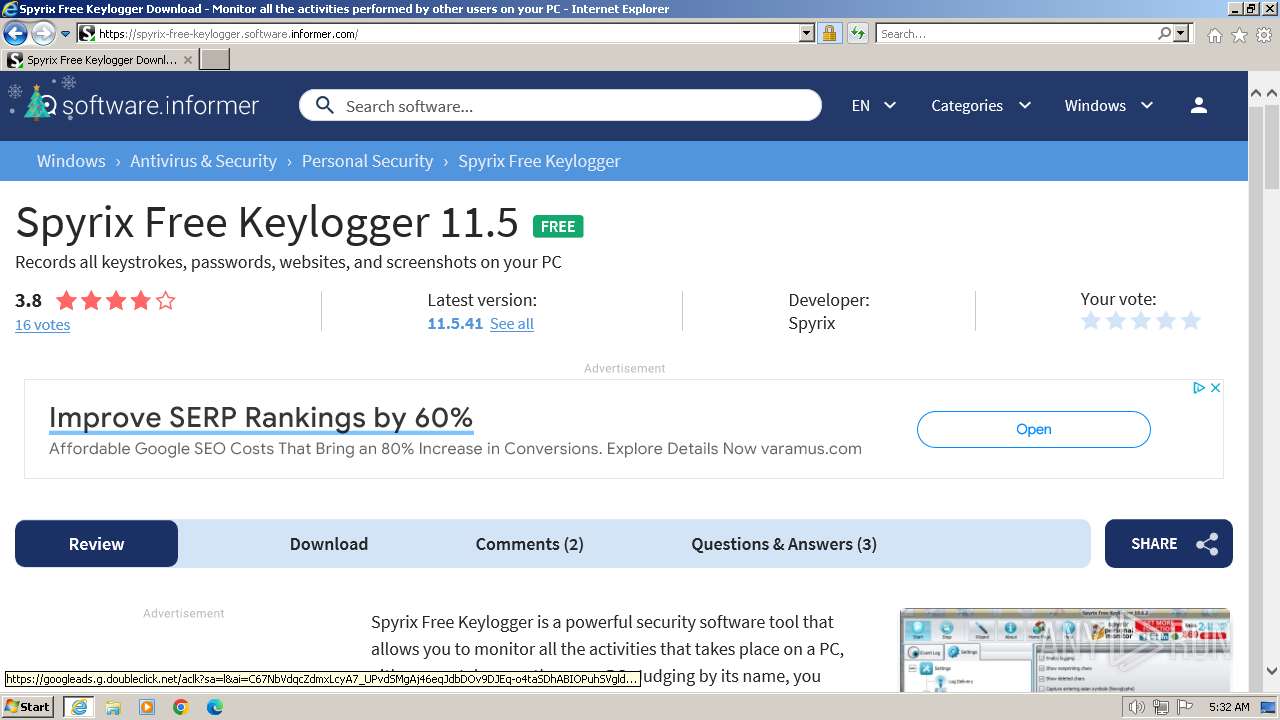Expand the Categories menu
Image resolution: width=1280 pixels, height=720 pixels.
(x=980, y=105)
